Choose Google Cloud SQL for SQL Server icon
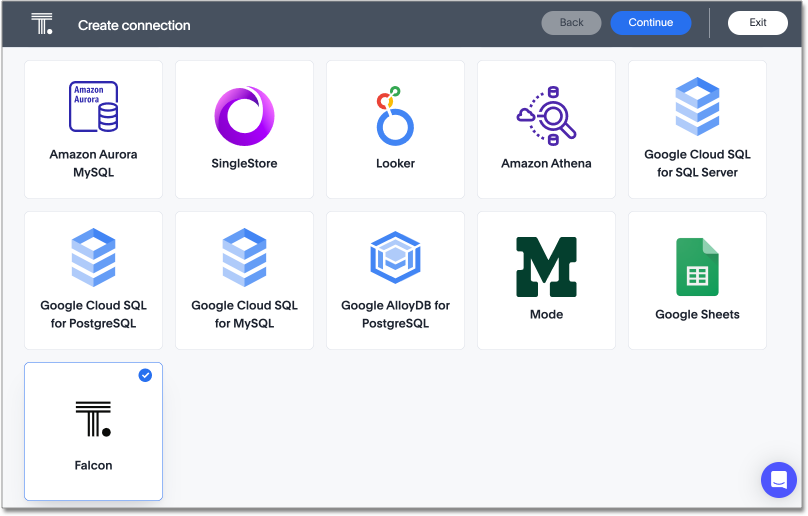808x516 pixels. pos(697,108)
